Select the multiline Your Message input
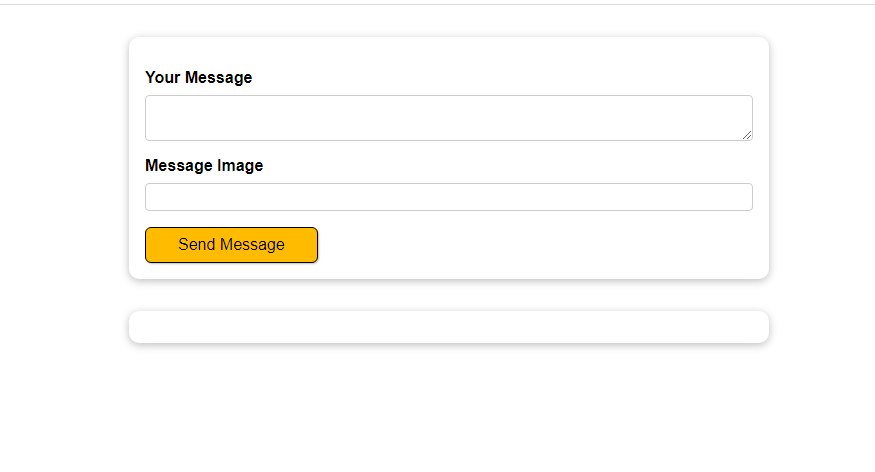 pyautogui.click(x=448, y=118)
